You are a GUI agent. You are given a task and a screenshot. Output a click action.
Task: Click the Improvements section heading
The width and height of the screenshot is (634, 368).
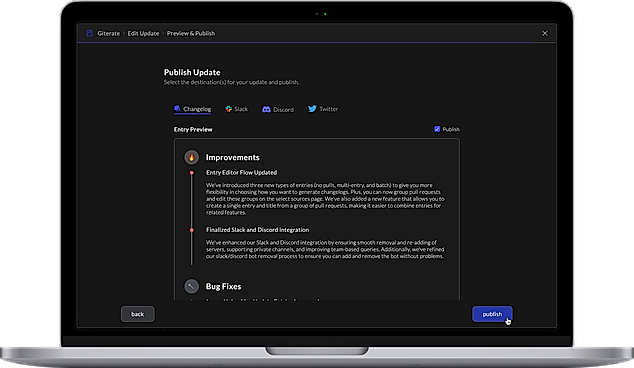click(x=232, y=157)
